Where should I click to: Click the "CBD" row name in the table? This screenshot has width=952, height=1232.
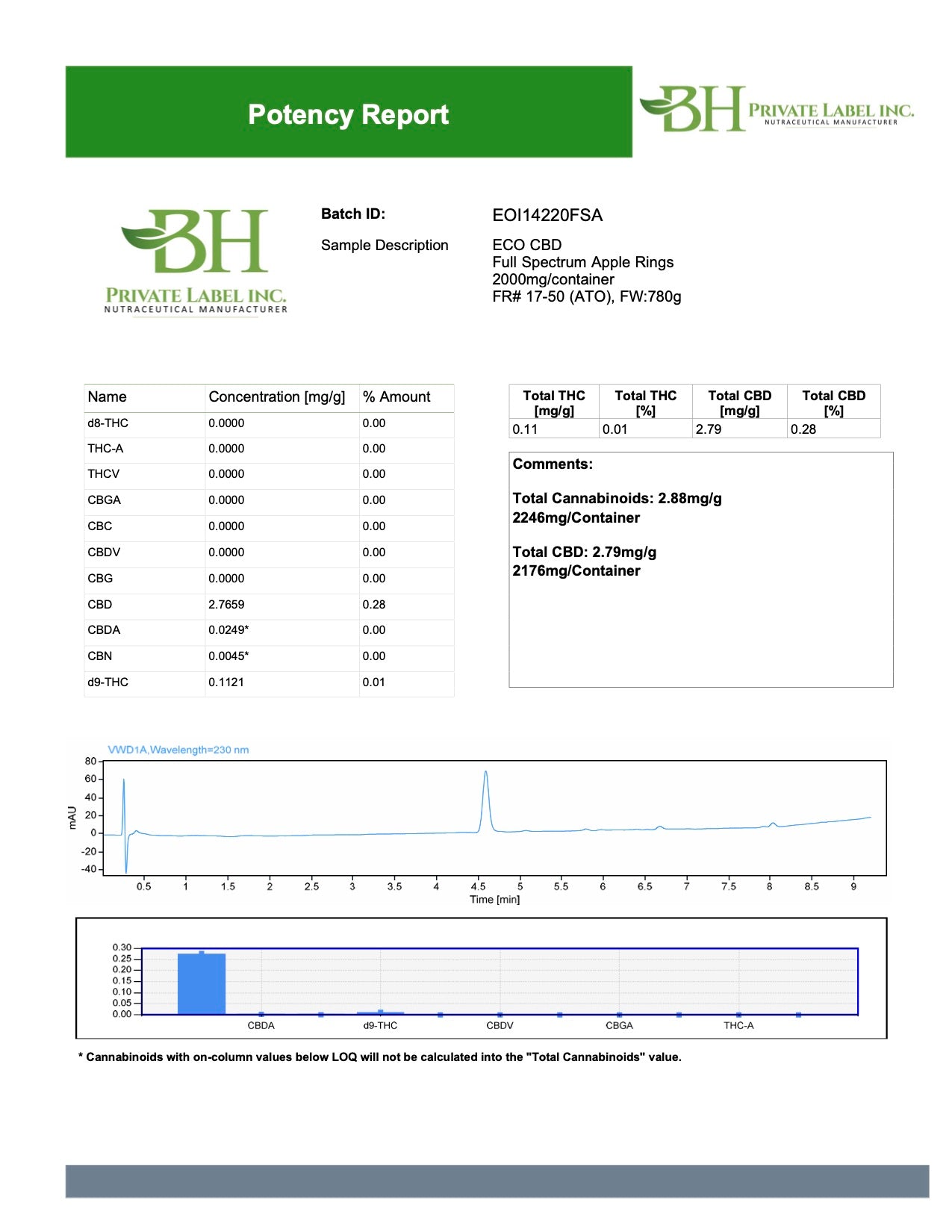click(99, 604)
